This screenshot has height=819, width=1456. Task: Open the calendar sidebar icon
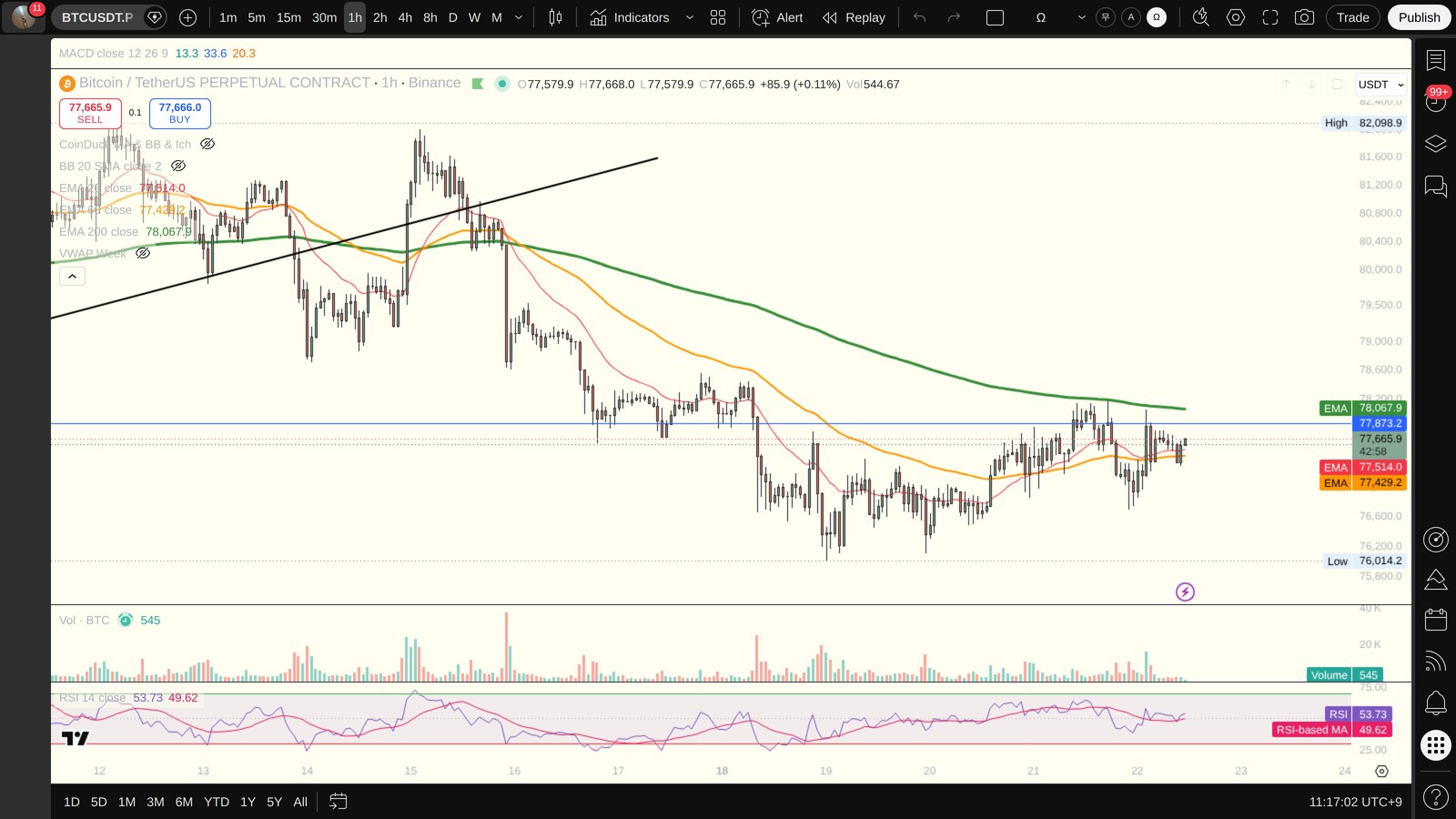pos(1436,620)
